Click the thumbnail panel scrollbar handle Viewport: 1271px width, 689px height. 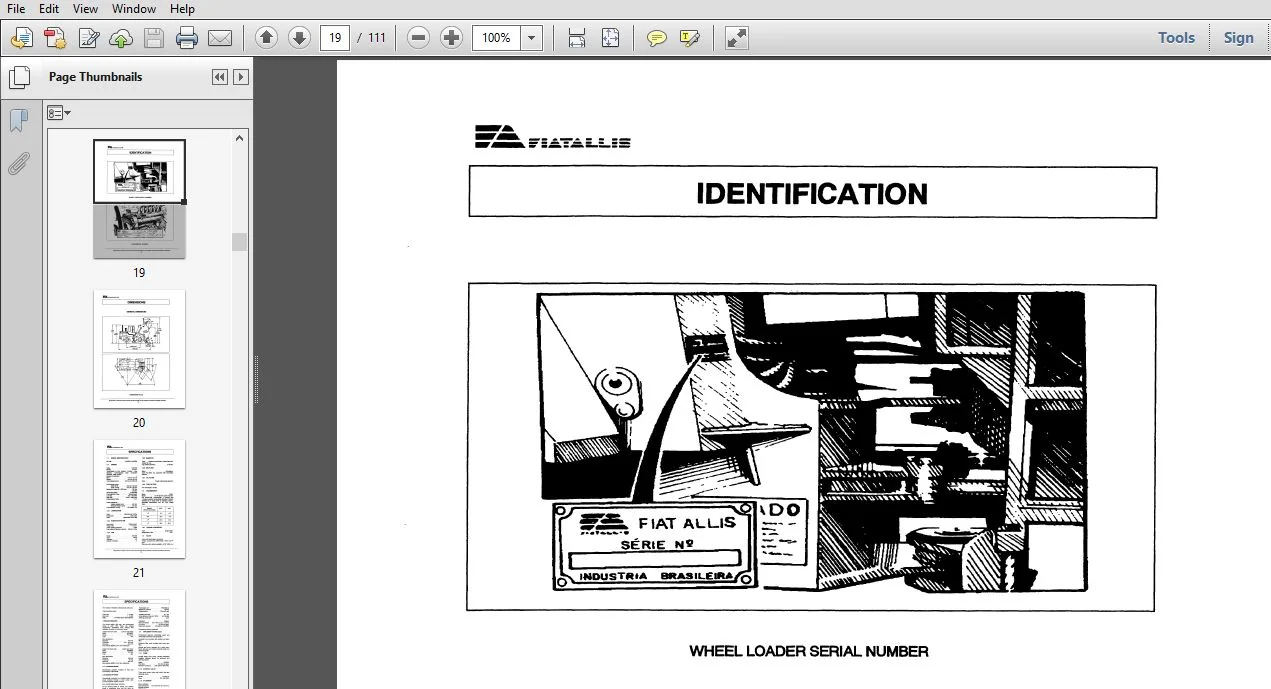239,241
